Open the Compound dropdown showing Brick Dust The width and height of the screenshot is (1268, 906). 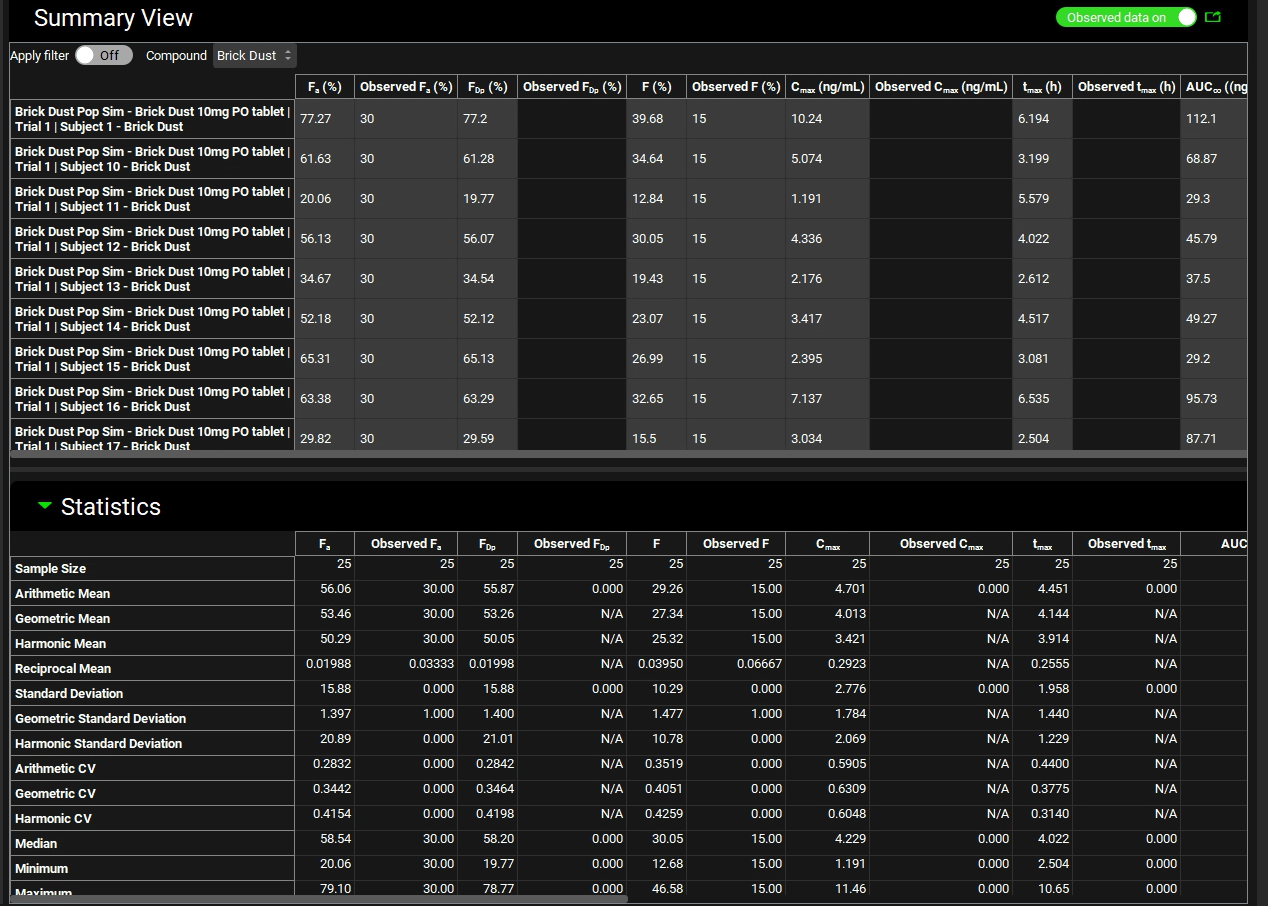tap(255, 55)
